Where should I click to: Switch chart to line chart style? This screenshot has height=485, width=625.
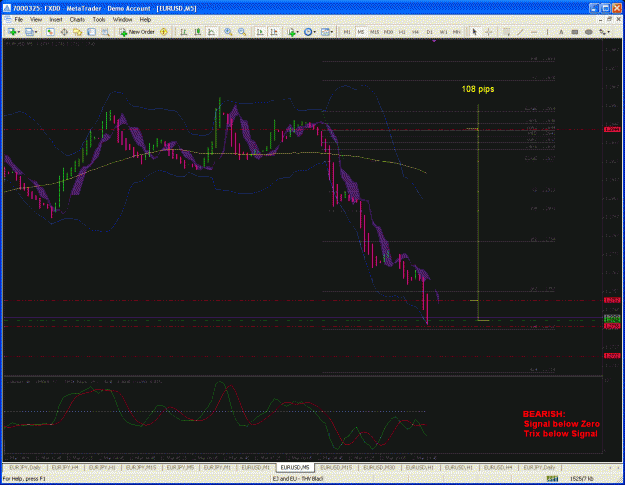[x=211, y=32]
